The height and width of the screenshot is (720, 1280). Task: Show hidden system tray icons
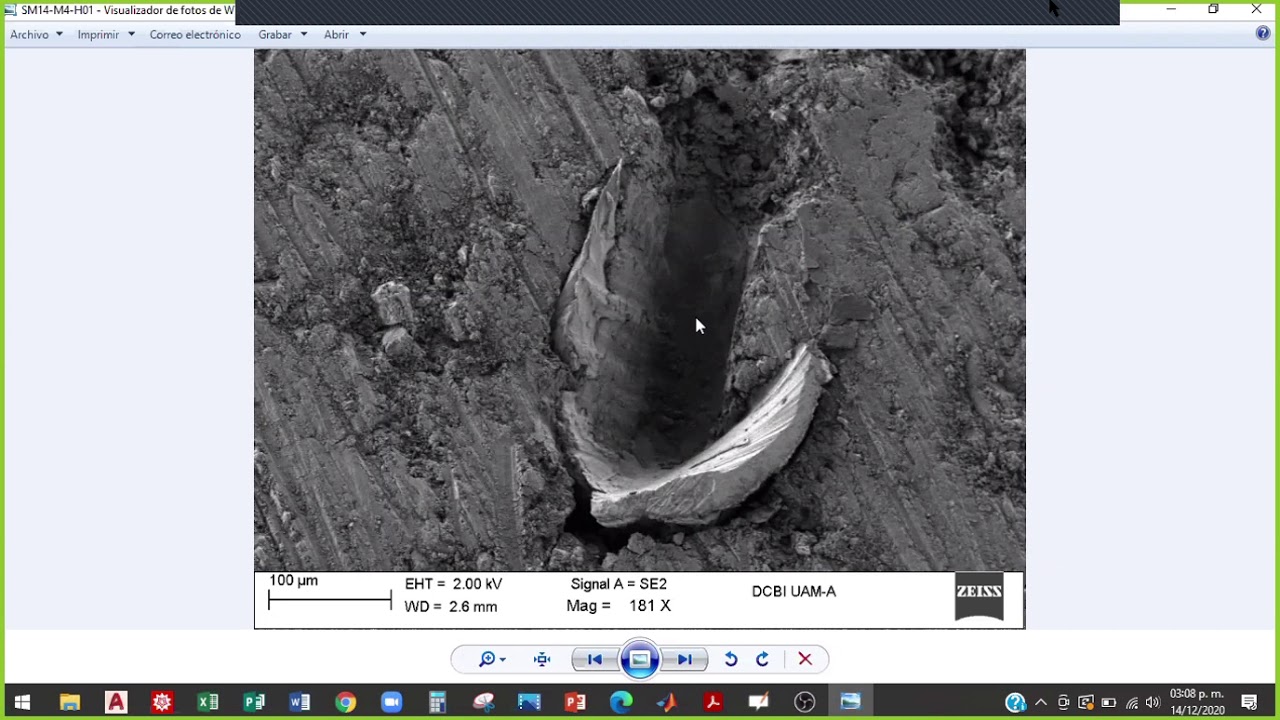click(1041, 702)
